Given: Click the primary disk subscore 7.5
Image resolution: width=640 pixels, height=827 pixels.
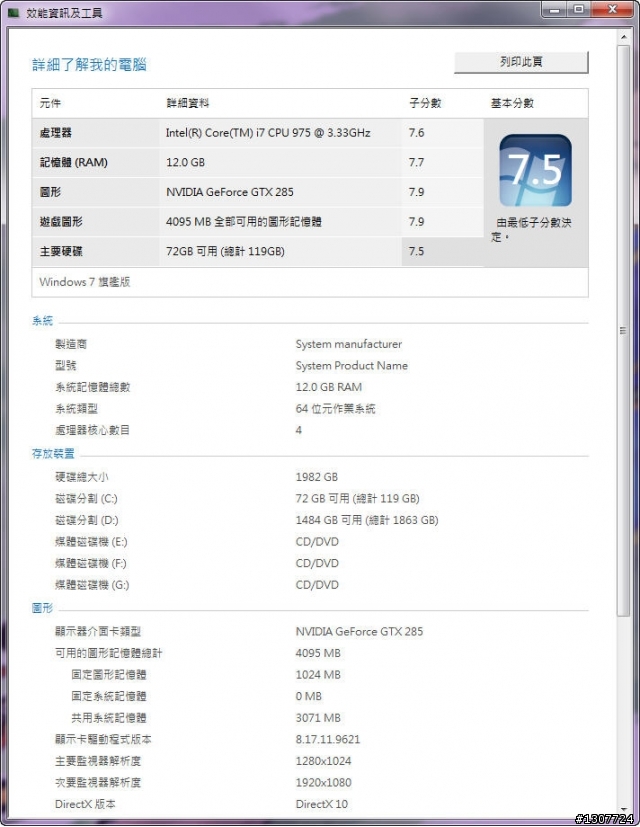Looking at the screenshot, I should [x=416, y=251].
